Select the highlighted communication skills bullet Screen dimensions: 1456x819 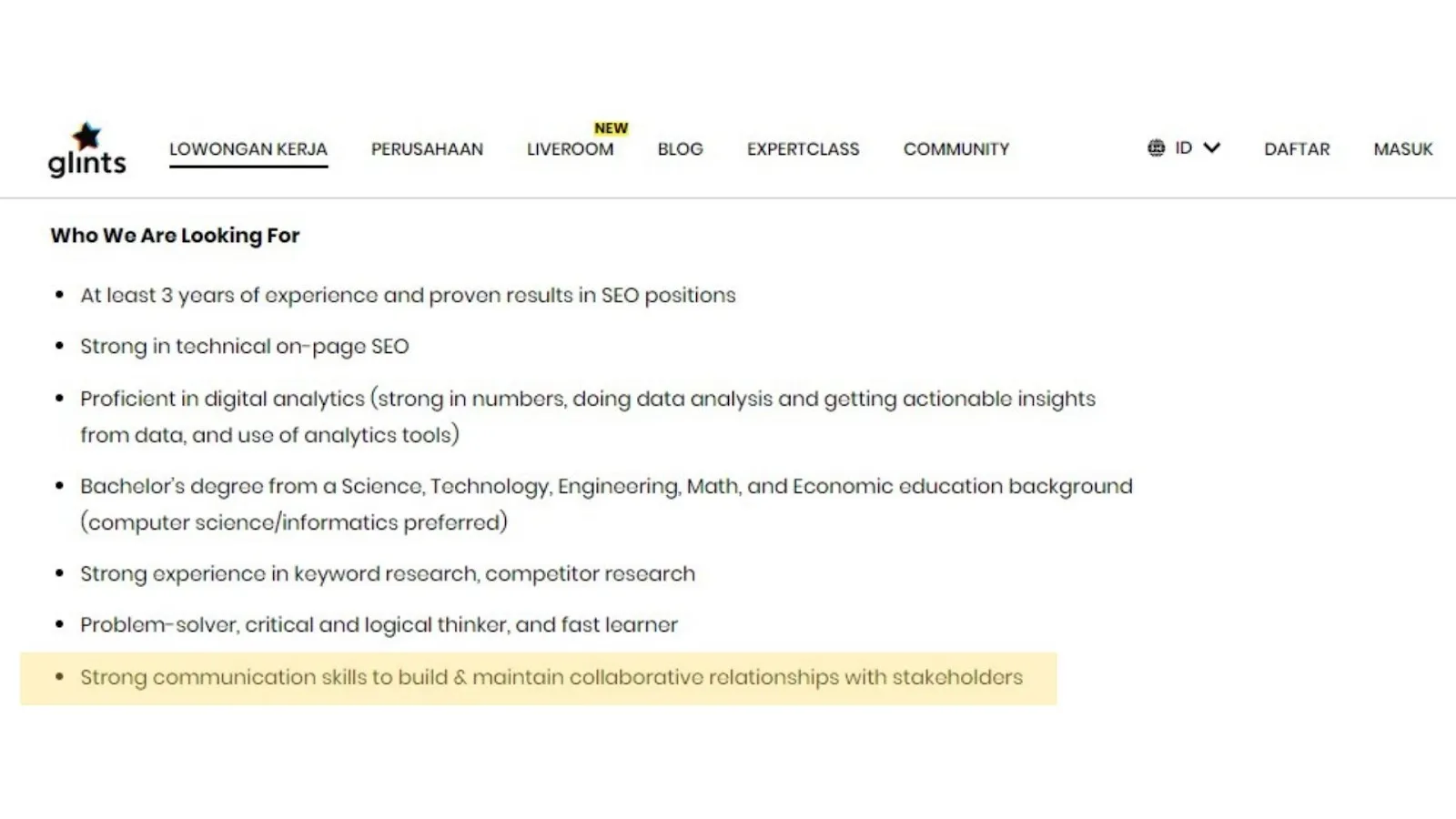click(x=551, y=677)
